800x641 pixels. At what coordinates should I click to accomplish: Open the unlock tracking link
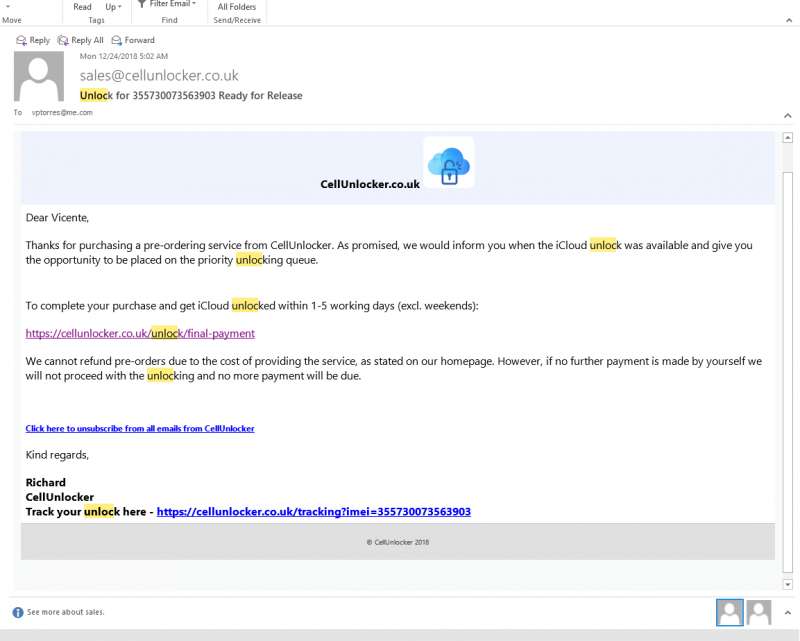313,511
